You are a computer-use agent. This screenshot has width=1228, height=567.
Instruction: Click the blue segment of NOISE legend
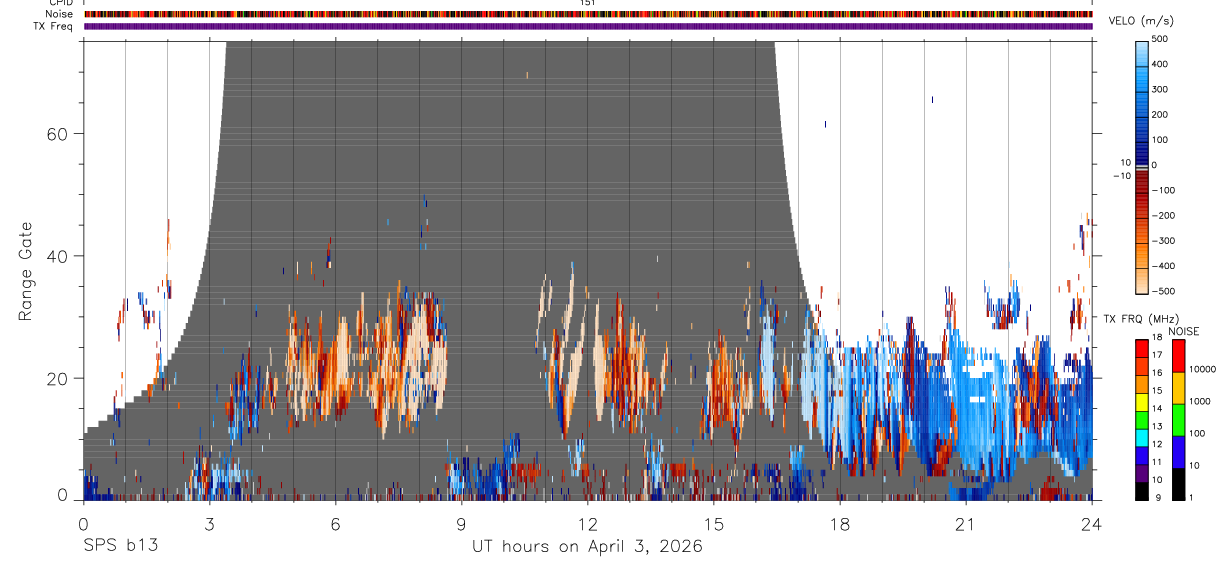point(1178,452)
